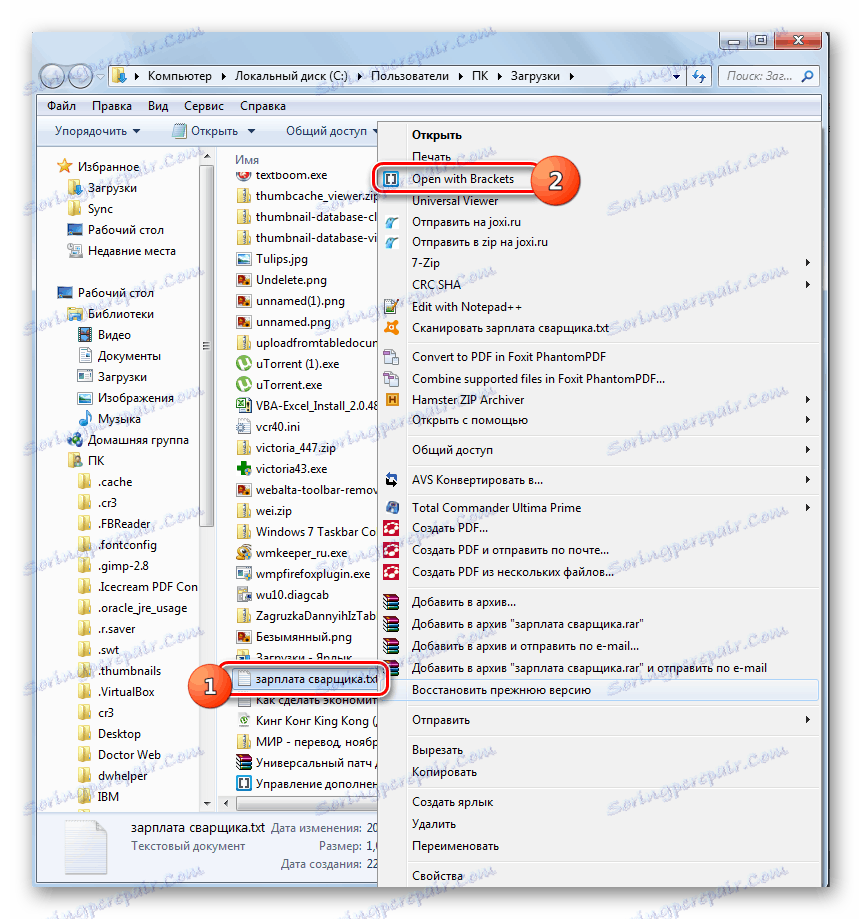Click the Hamster ZIP Archiver icon
Screen dimensions: 862x919
[x=394, y=399]
